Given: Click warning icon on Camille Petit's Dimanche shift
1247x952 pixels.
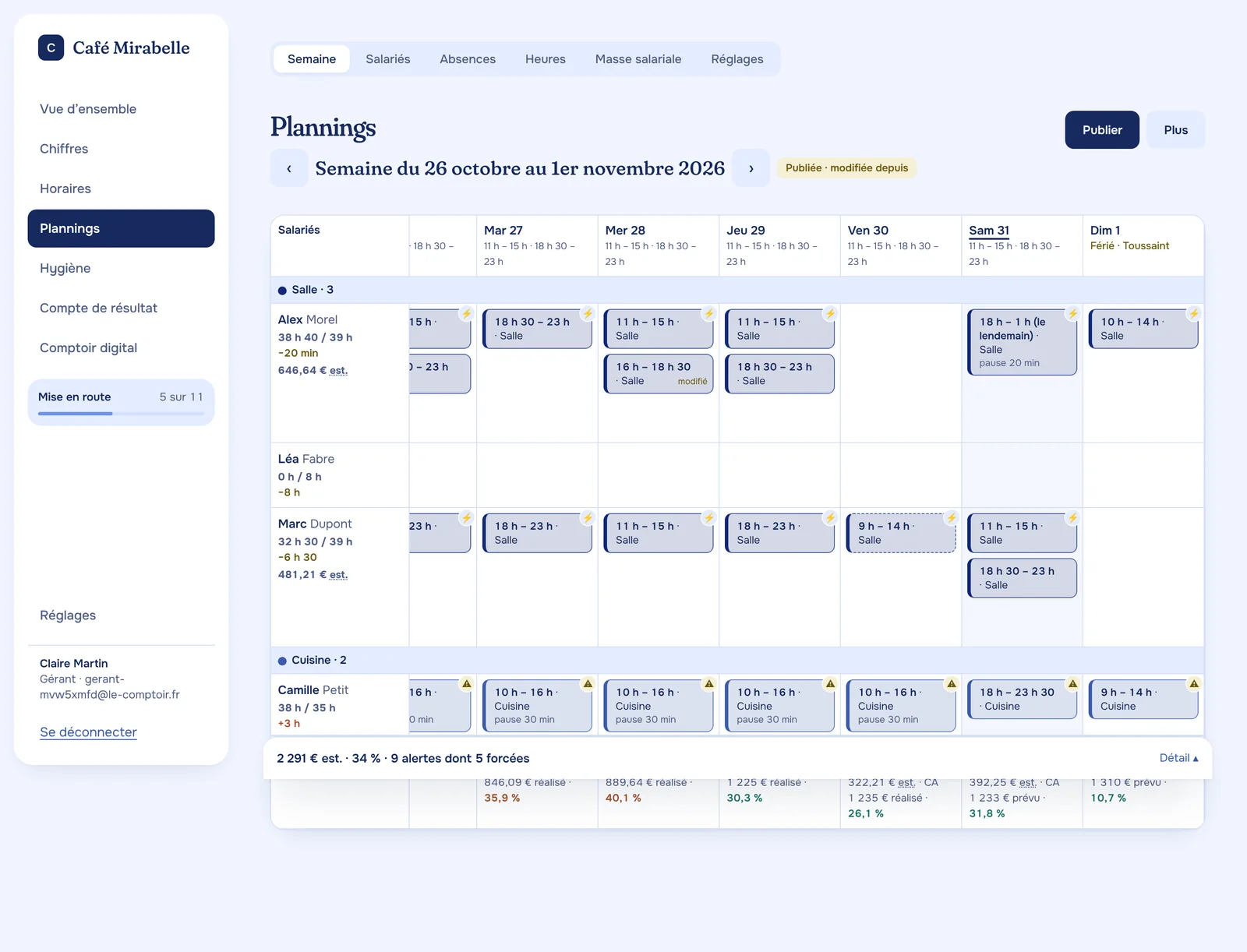Looking at the screenshot, I should (1194, 684).
